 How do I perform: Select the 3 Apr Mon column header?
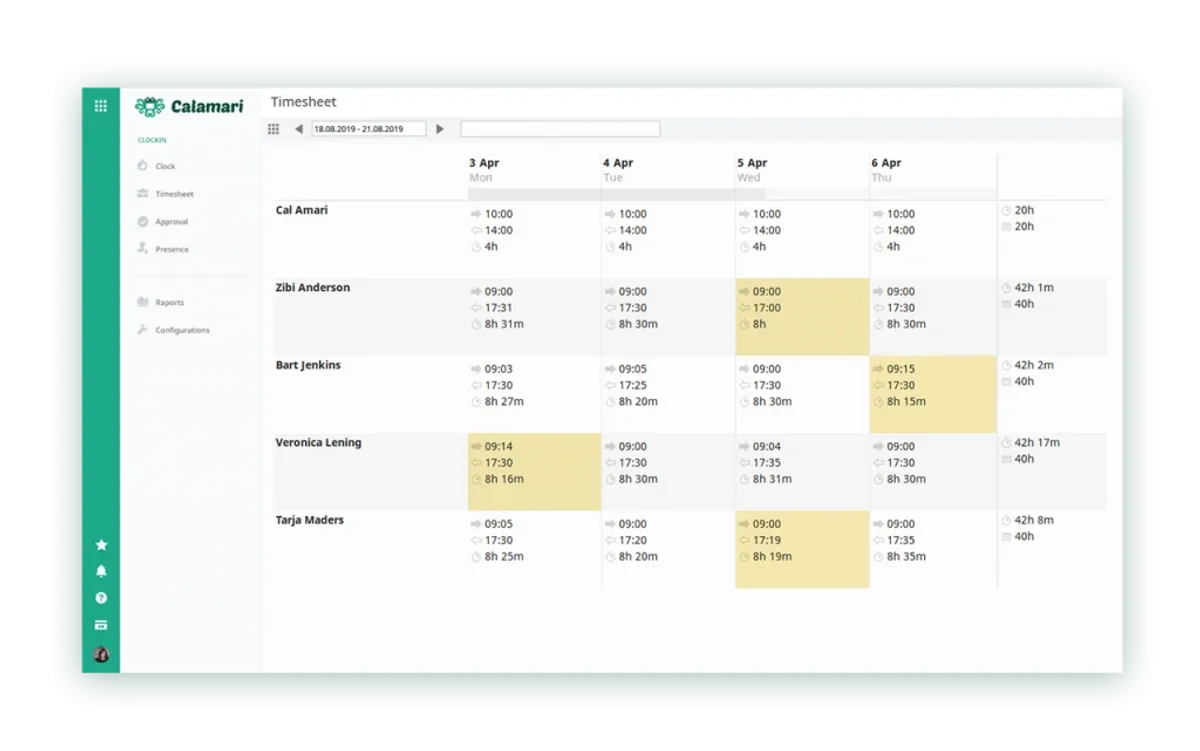click(x=485, y=170)
